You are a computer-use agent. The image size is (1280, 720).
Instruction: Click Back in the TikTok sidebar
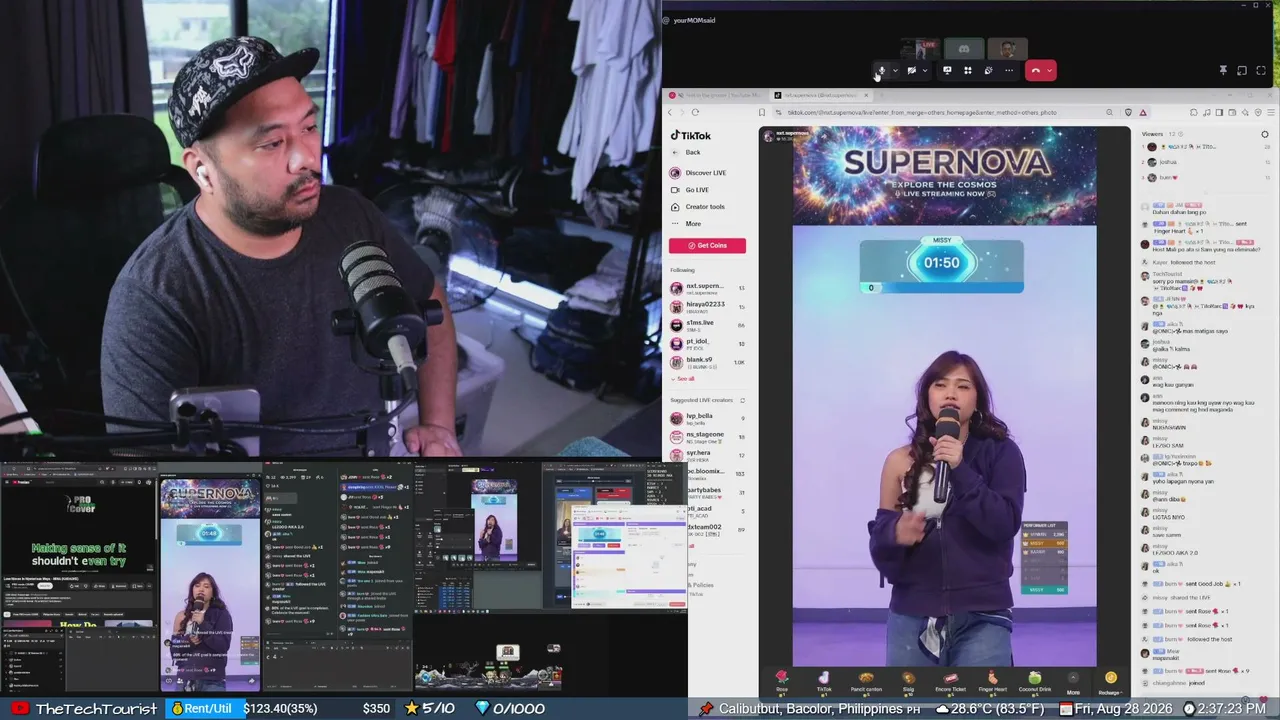pyautogui.click(x=686, y=152)
